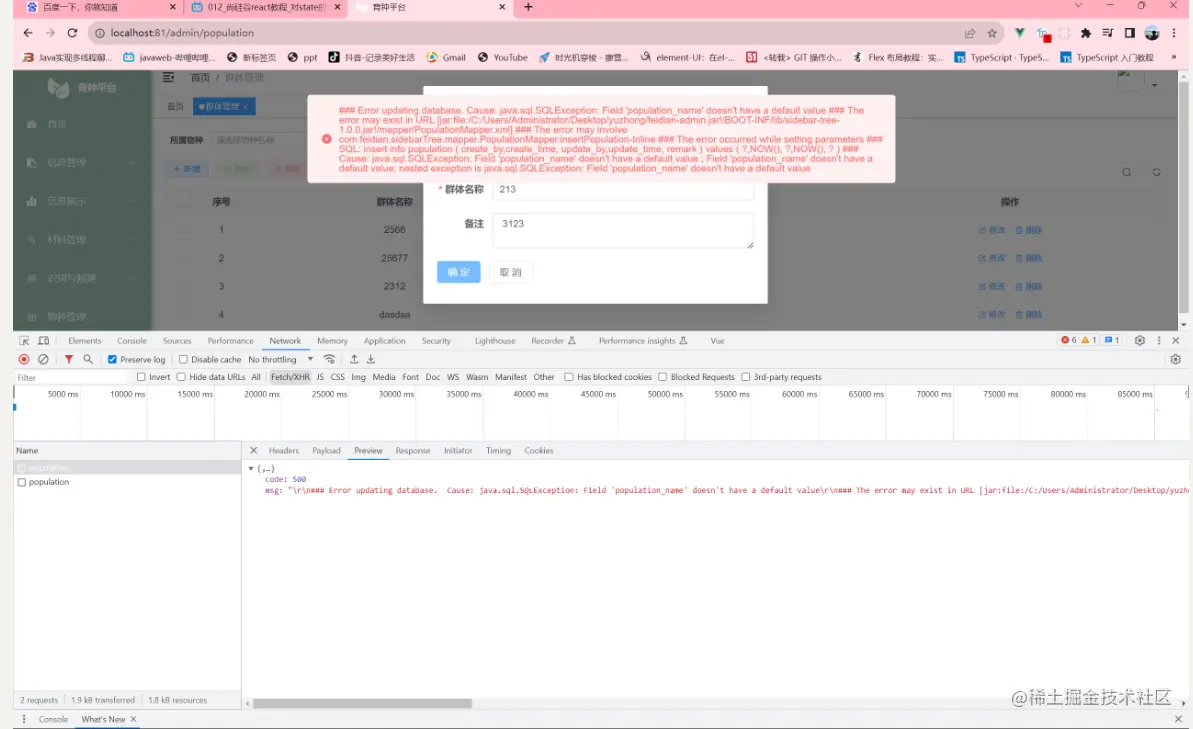Image resolution: width=1193 pixels, height=729 pixels.
Task: Filter requests by JS type
Action: coord(320,377)
